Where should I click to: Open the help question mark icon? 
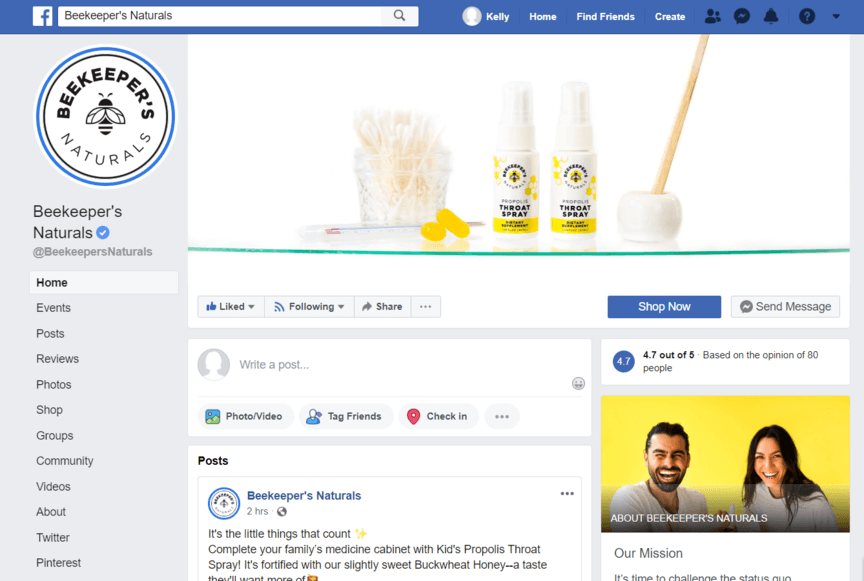[807, 17]
